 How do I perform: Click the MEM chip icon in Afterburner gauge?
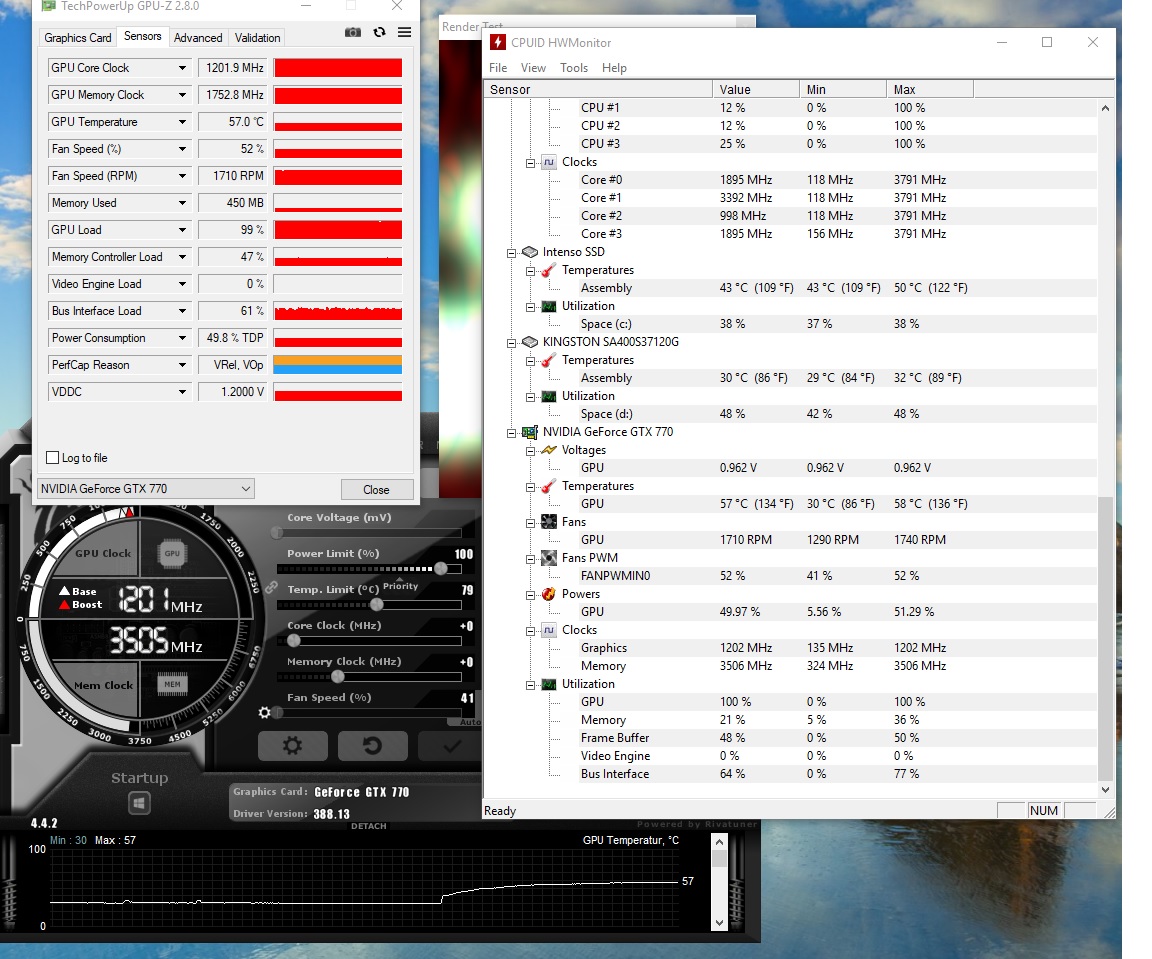[172, 684]
